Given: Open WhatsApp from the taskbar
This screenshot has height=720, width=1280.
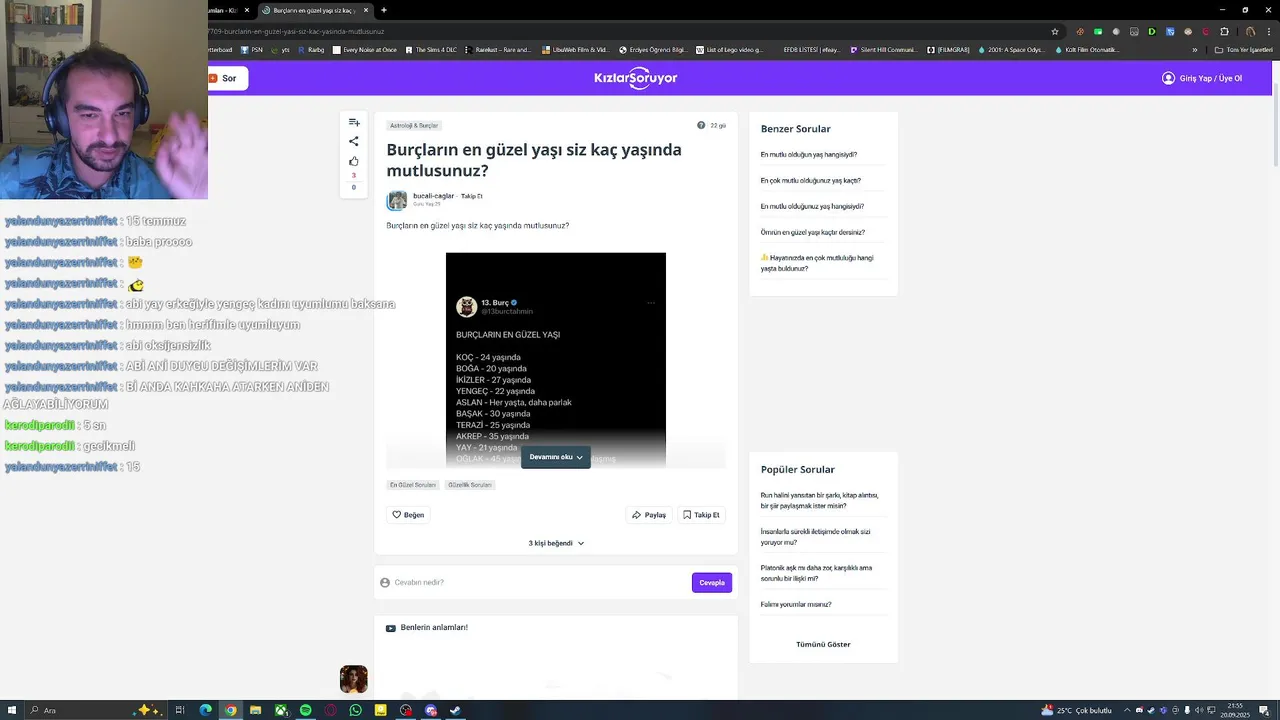Looking at the screenshot, I should 356,710.
